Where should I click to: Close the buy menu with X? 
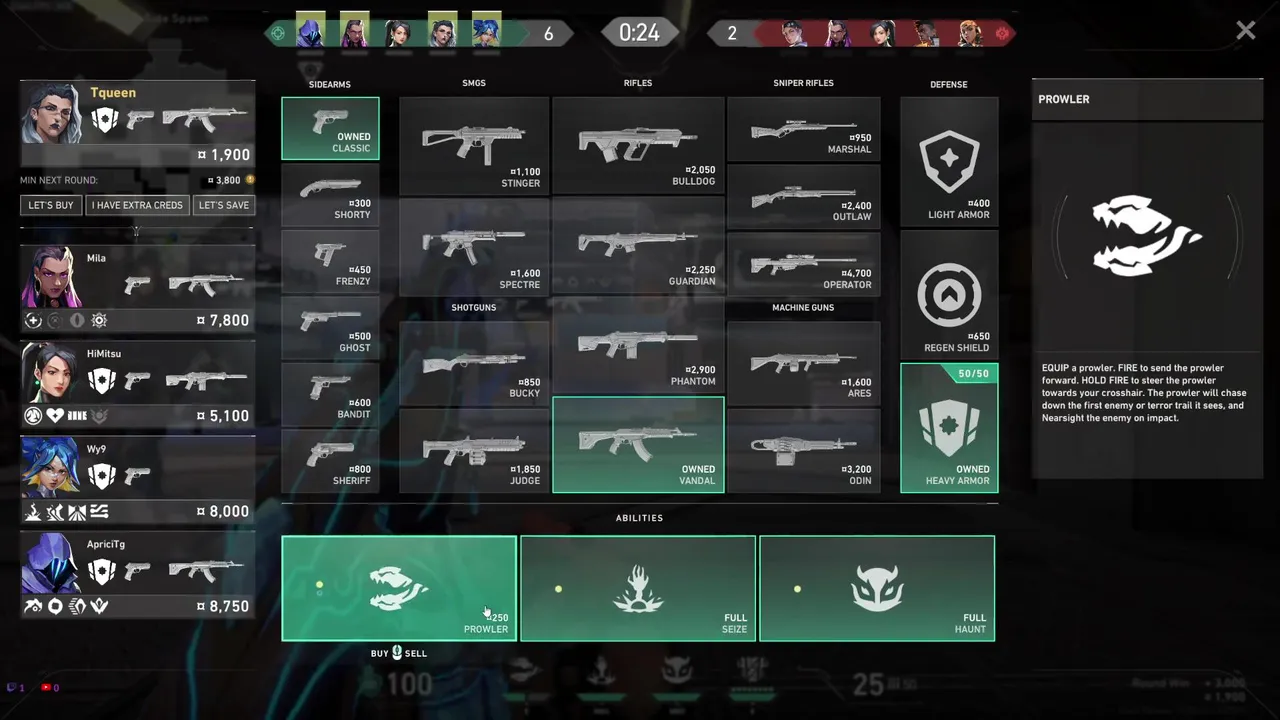point(1245,31)
